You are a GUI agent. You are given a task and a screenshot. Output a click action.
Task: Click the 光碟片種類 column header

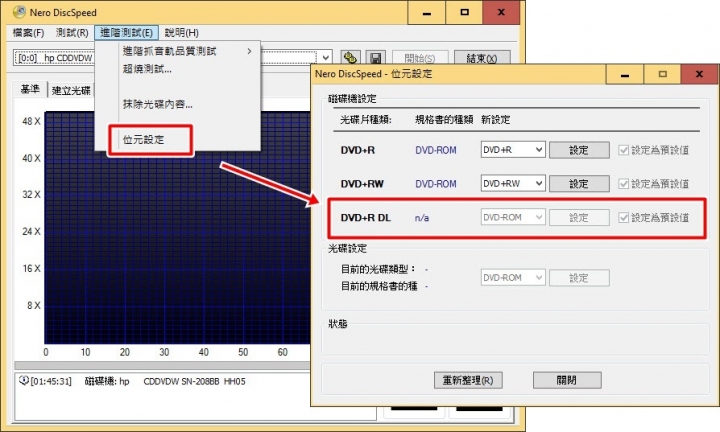[366, 120]
